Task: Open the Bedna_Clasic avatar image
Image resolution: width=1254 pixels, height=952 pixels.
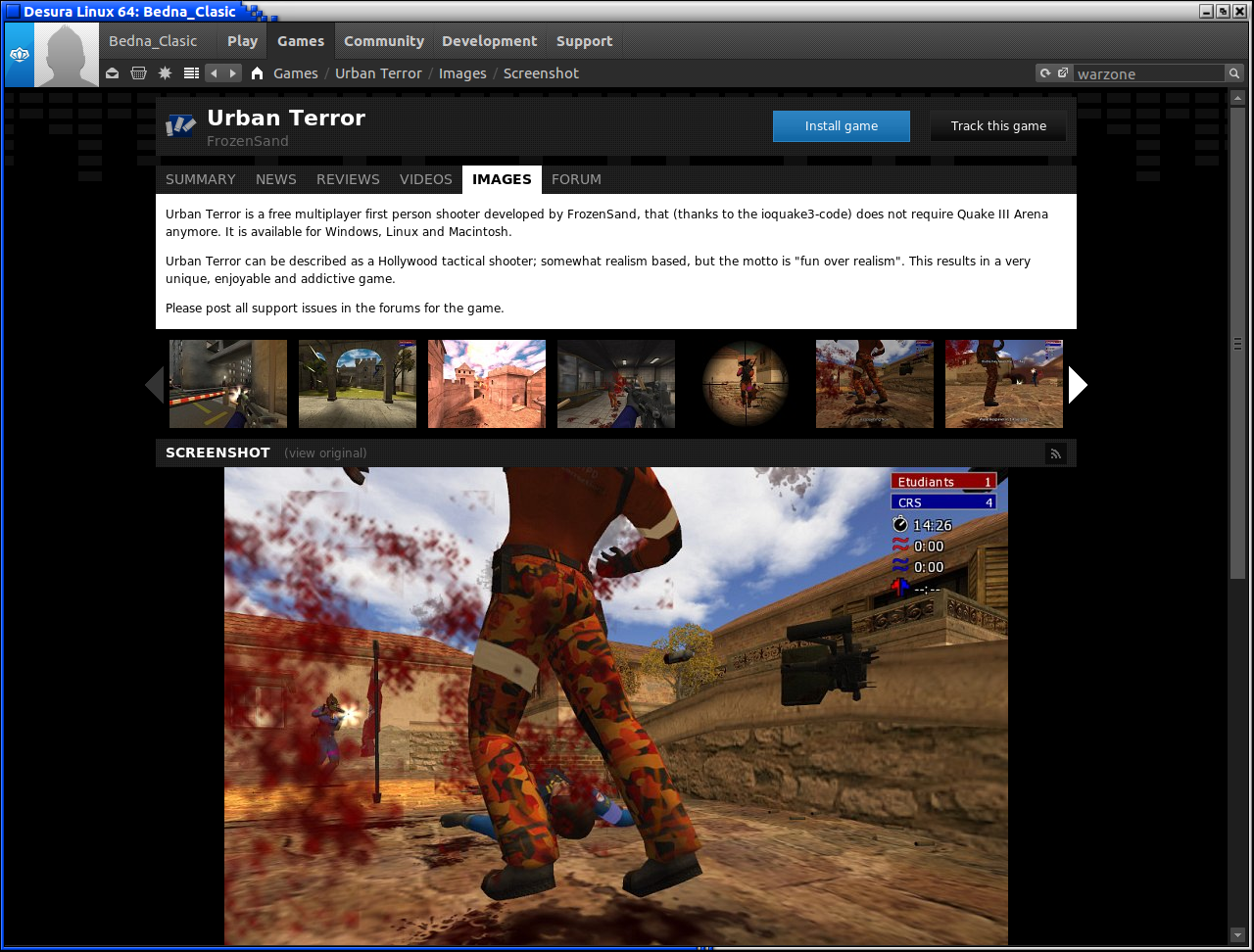Action: 67,55
